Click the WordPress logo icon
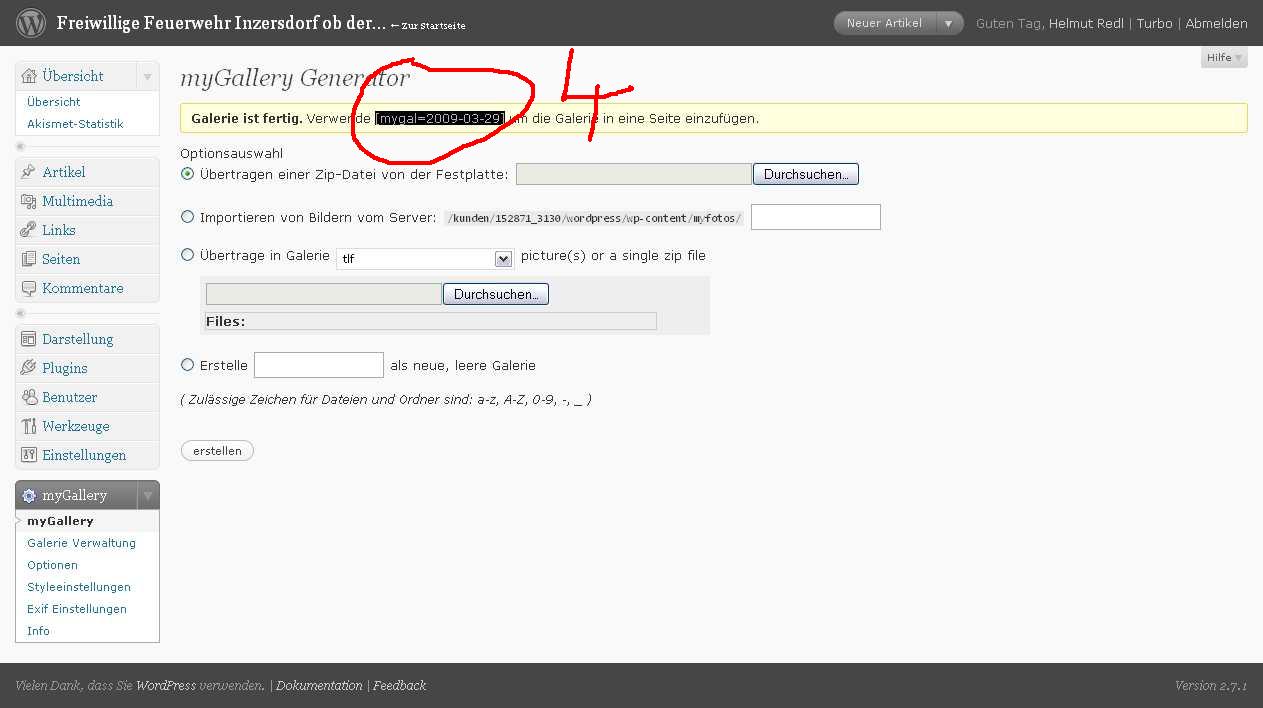The height and width of the screenshot is (708, 1263). pyautogui.click(x=31, y=23)
